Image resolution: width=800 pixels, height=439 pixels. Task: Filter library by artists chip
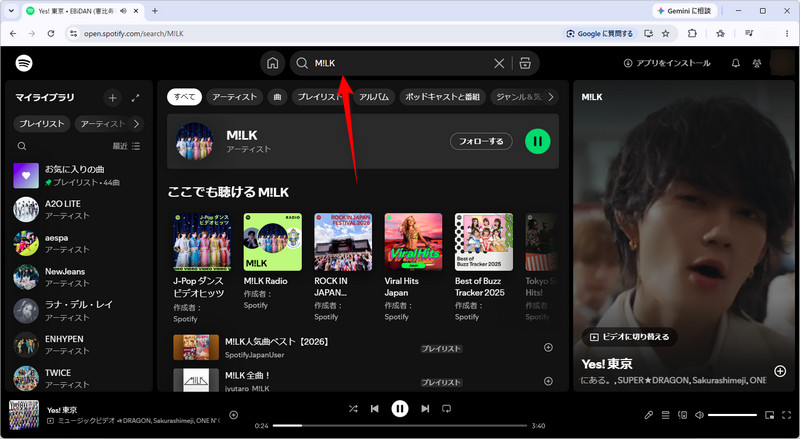pyautogui.click(x=102, y=124)
